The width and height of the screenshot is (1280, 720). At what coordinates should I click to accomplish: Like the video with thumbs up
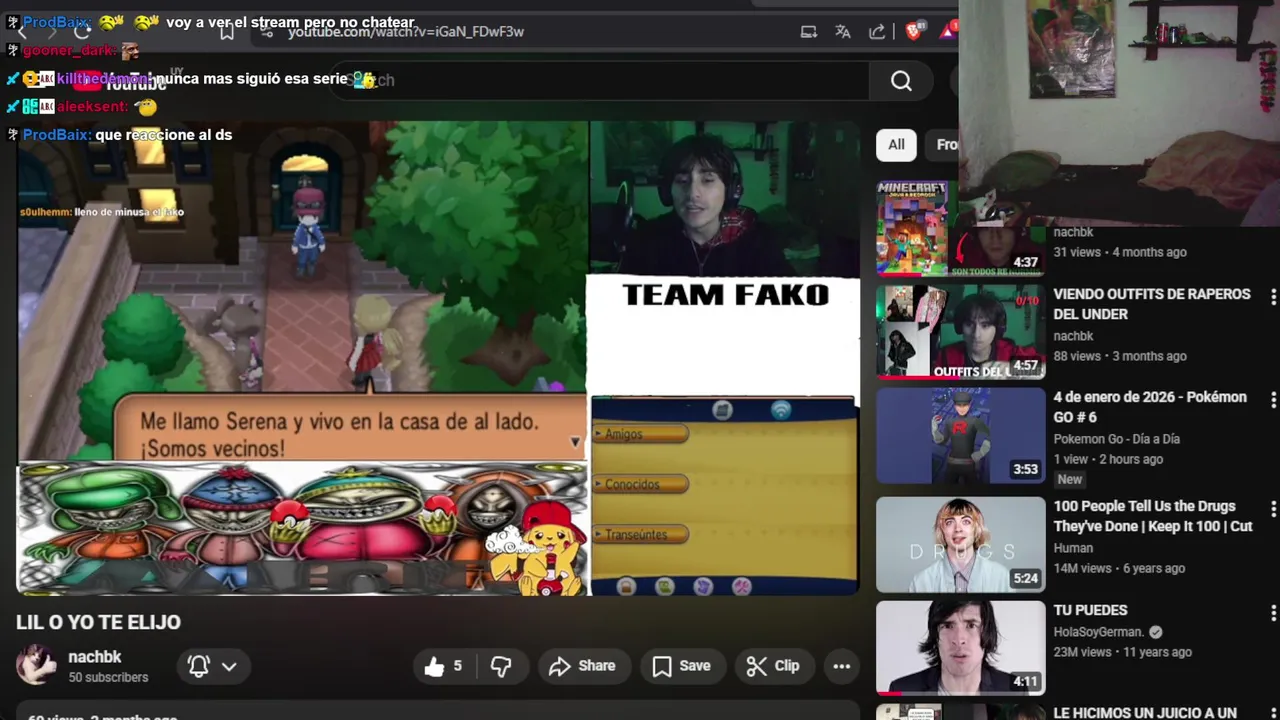pos(445,666)
